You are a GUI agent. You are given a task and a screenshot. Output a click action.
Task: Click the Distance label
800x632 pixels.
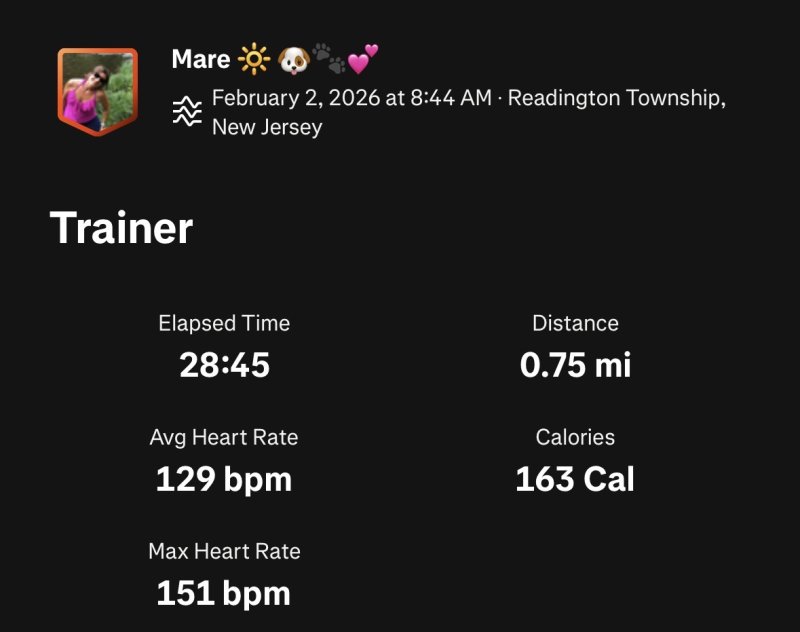pyautogui.click(x=575, y=323)
